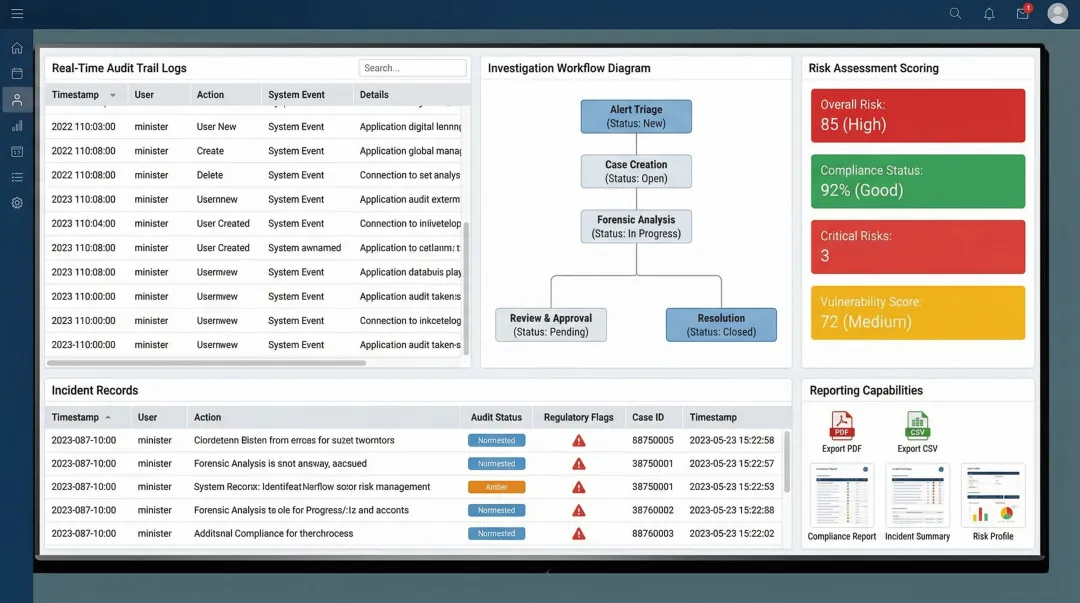Select the highlighted user icon in sidebar
Viewport: 1080px width, 603px height.
tap(17, 100)
